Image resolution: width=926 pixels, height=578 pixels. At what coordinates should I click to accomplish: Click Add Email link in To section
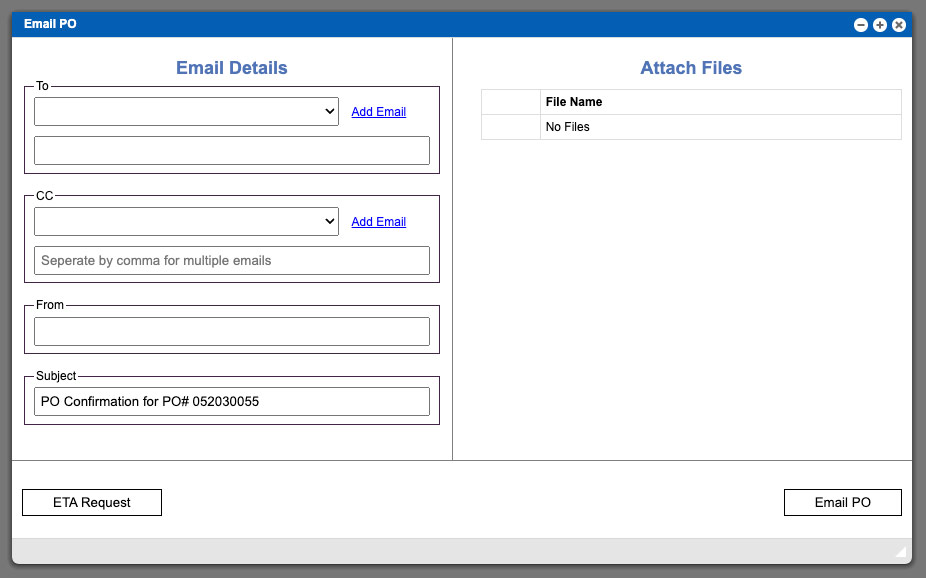(379, 112)
